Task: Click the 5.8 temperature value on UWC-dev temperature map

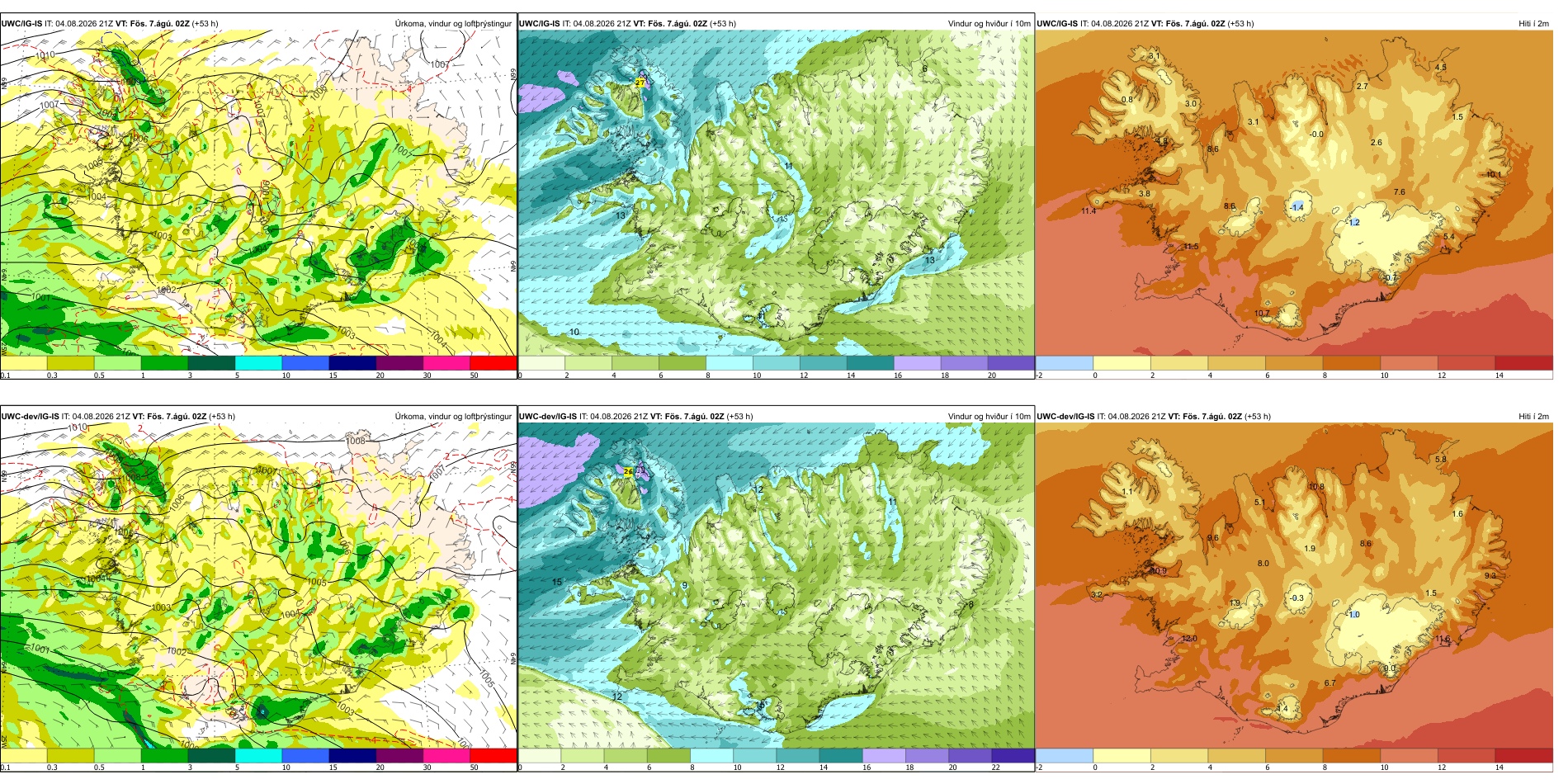Action: 1440,460
